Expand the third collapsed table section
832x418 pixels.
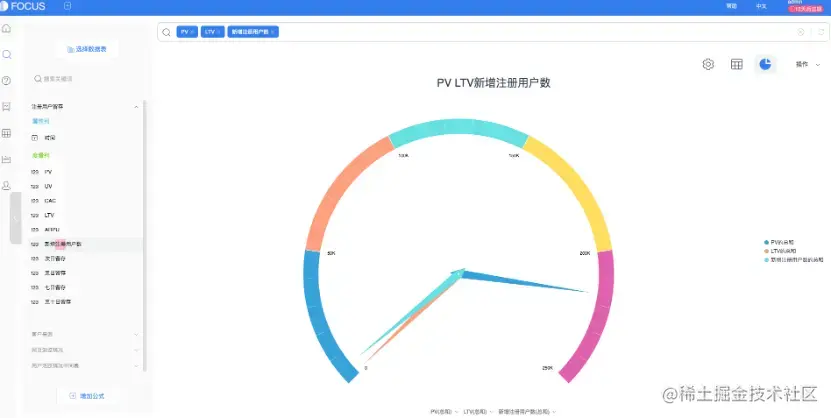click(x=136, y=366)
